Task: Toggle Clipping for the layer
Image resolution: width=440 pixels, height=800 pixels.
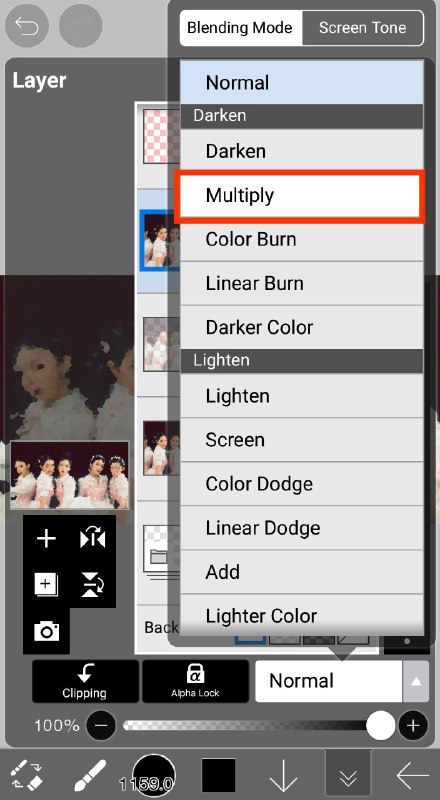Action: click(85, 681)
